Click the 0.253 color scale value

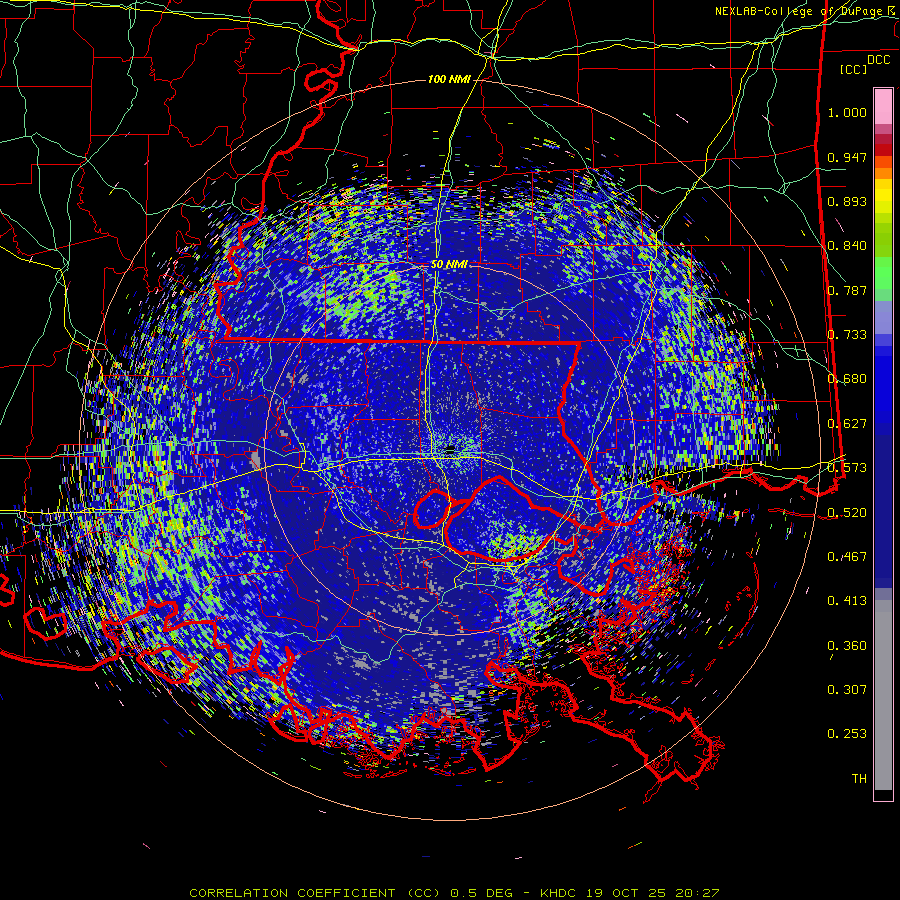[847, 734]
